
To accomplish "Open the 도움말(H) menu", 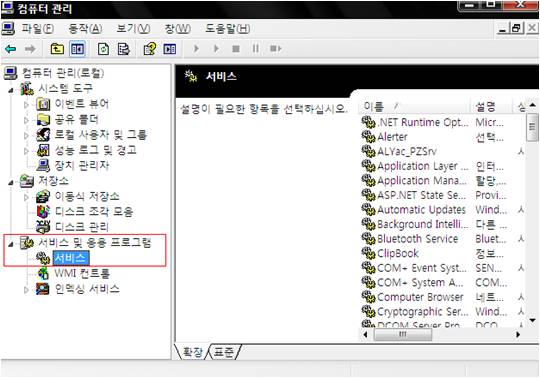I will 228,29.
